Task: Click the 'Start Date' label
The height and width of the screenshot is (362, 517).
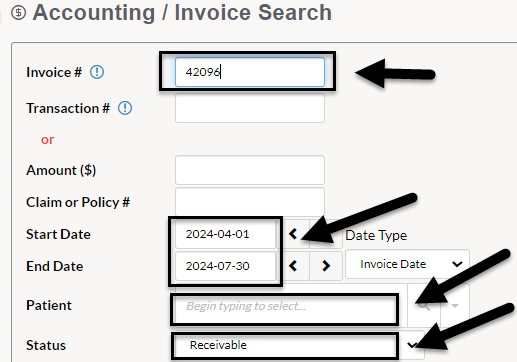Action: pyautogui.click(x=58, y=234)
